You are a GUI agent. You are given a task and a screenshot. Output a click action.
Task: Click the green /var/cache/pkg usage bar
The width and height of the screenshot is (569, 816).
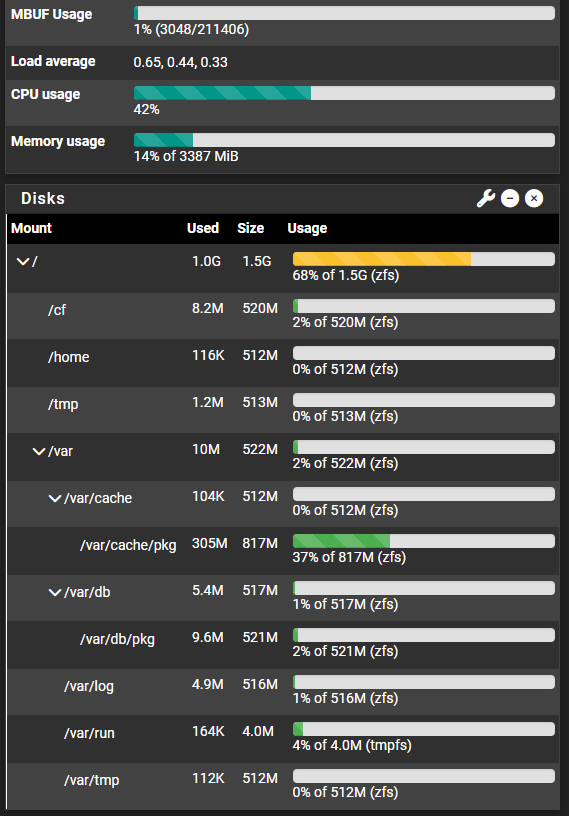point(424,541)
